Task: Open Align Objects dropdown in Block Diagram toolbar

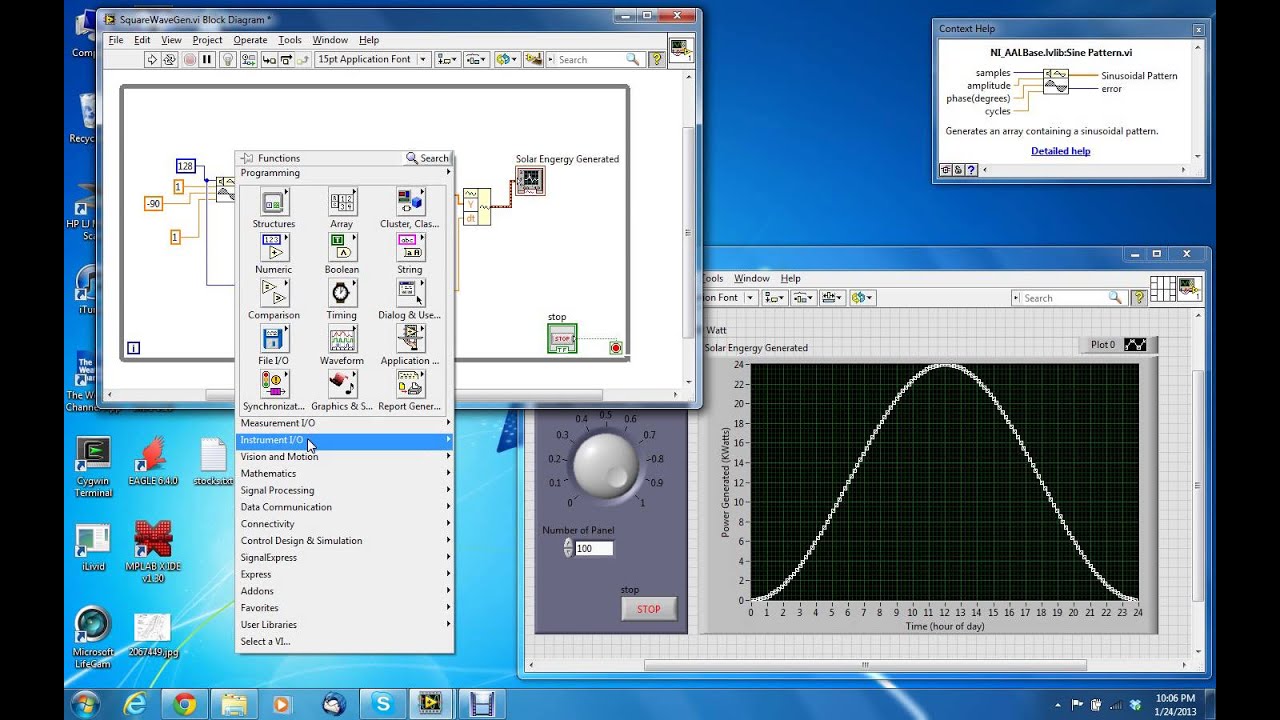Action: (448, 59)
